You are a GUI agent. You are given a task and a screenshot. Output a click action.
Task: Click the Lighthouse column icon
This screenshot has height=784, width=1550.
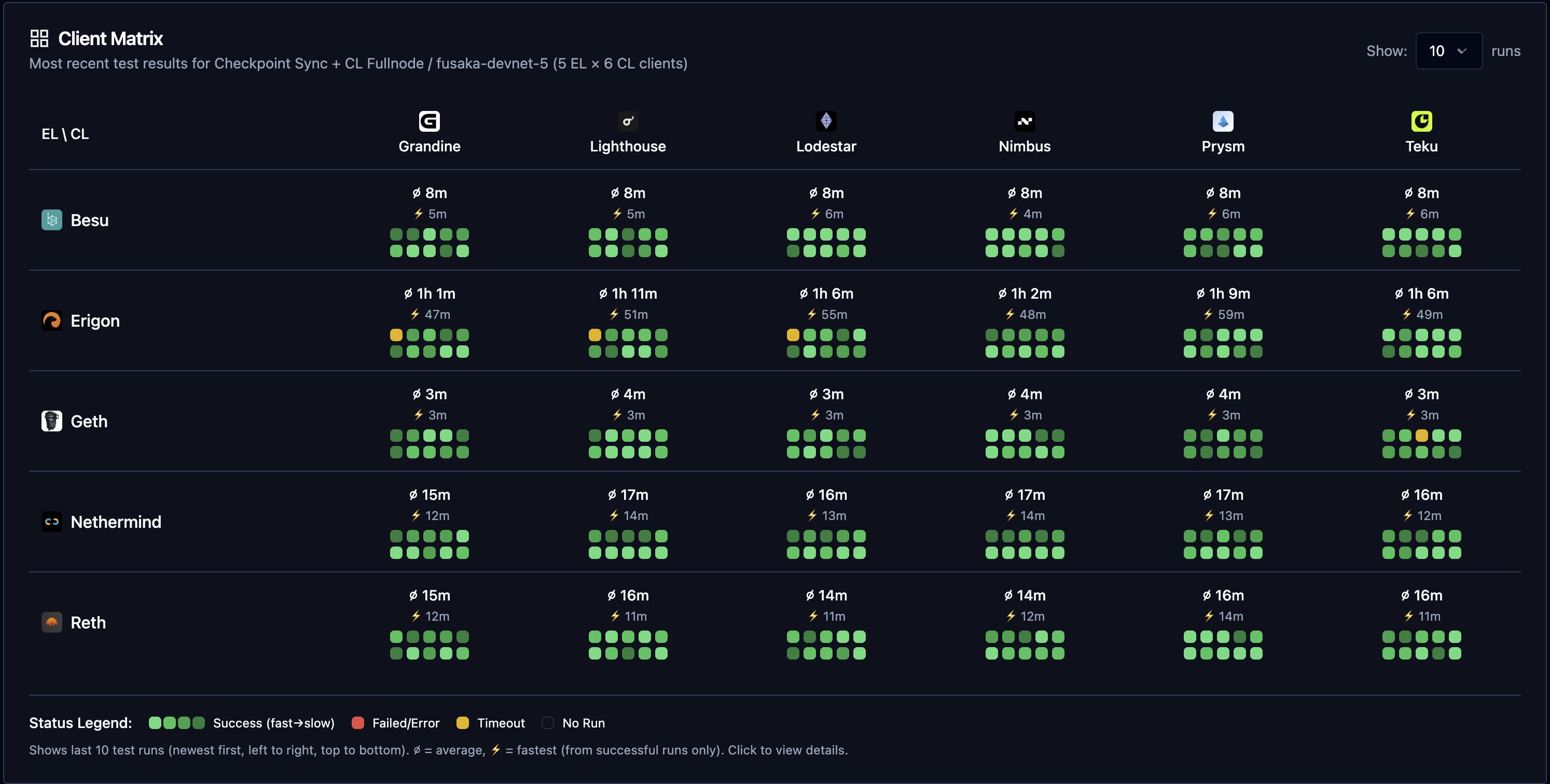point(628,120)
